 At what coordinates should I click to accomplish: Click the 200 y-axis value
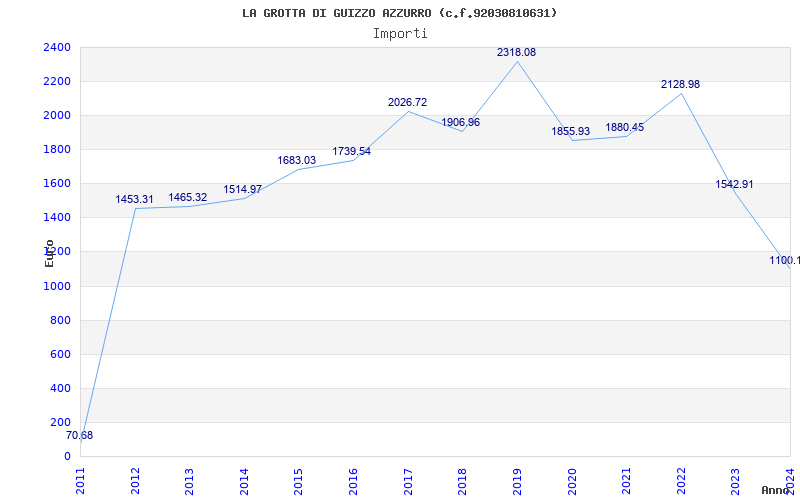click(x=60, y=422)
